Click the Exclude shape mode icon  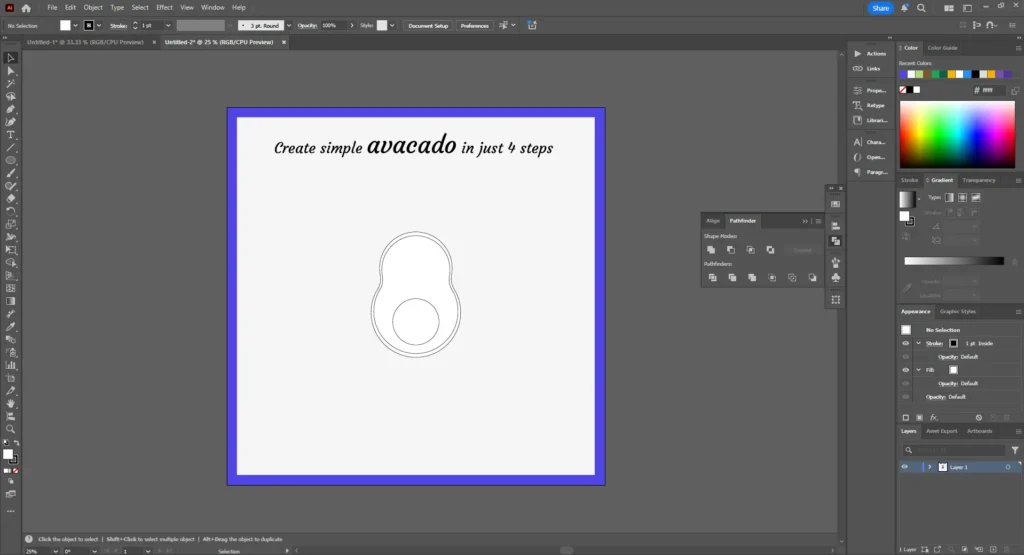click(771, 250)
